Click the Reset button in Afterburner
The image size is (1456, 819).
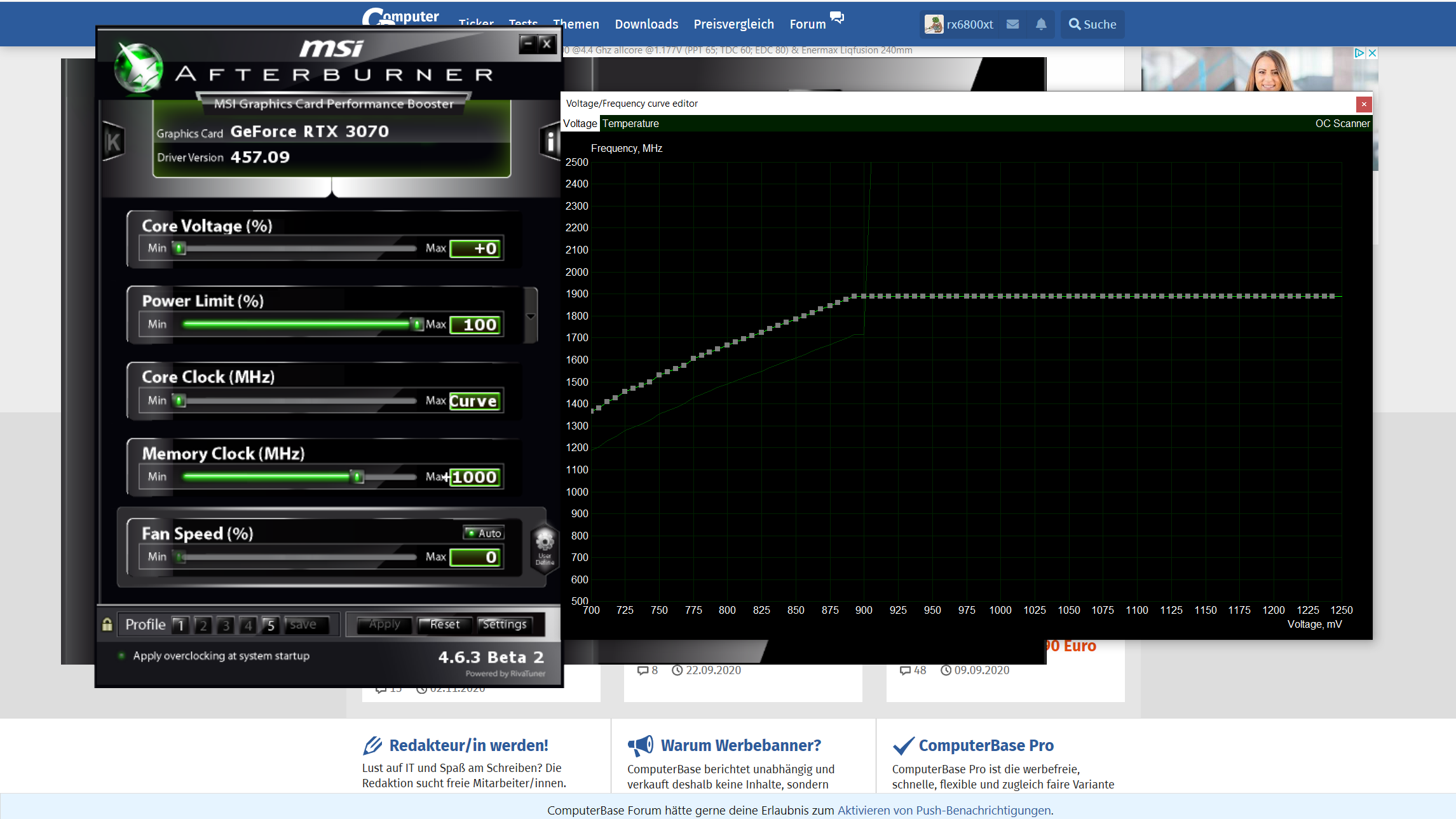[445, 625]
